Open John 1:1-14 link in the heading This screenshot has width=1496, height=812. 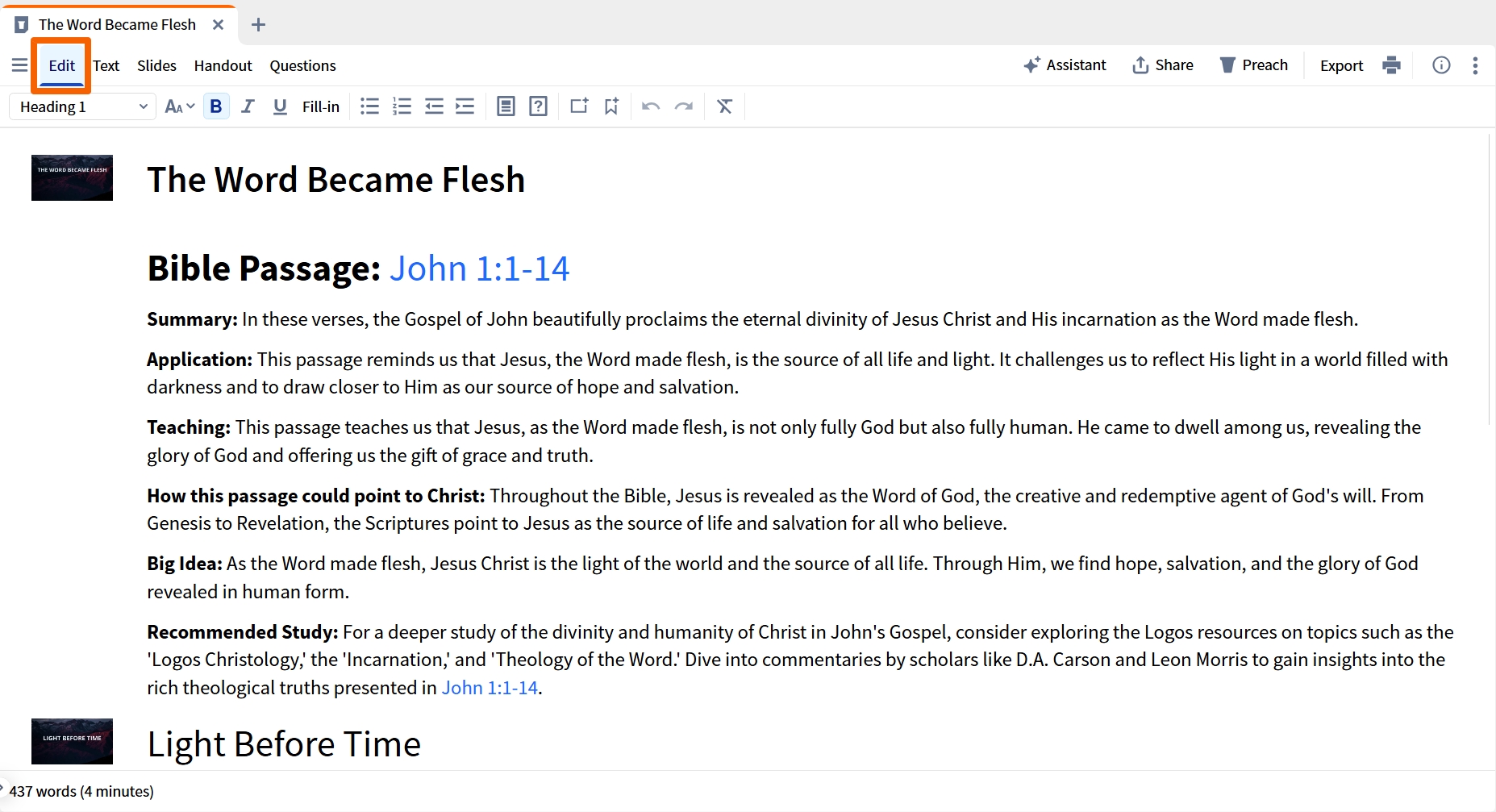[479, 269]
